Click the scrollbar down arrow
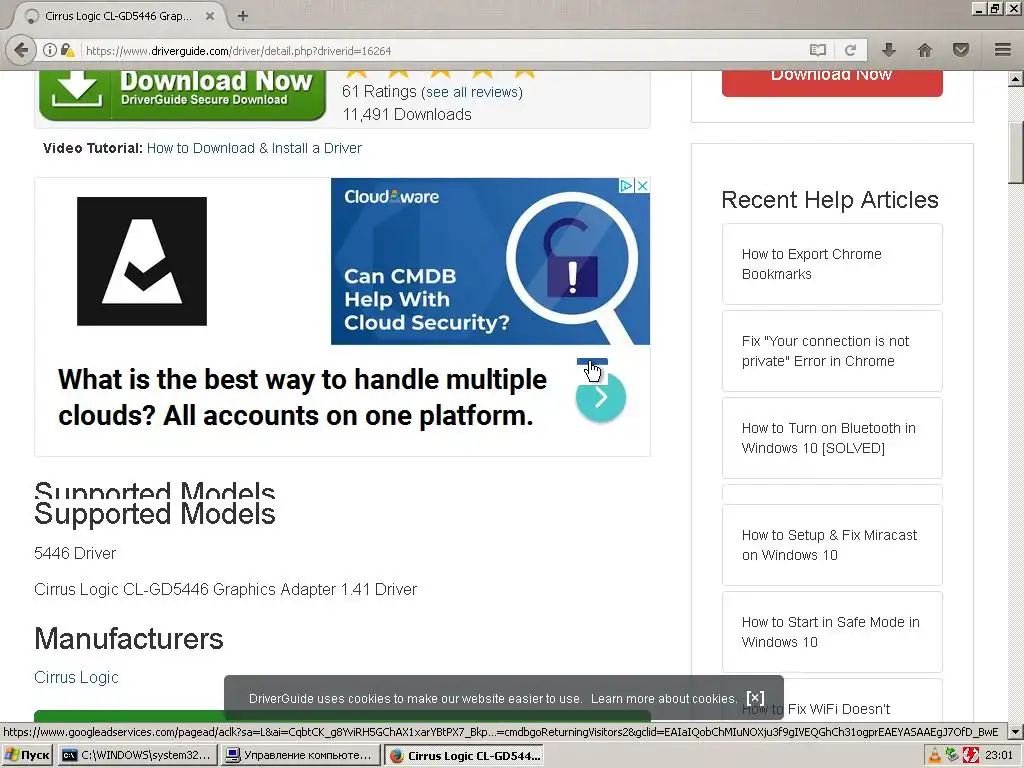 (x=1016, y=732)
